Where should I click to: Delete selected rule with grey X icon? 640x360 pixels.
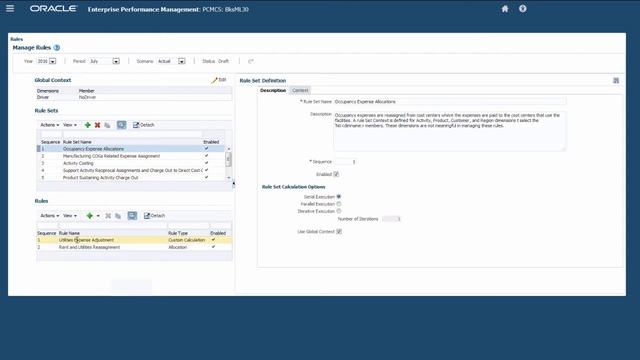(x=108, y=216)
